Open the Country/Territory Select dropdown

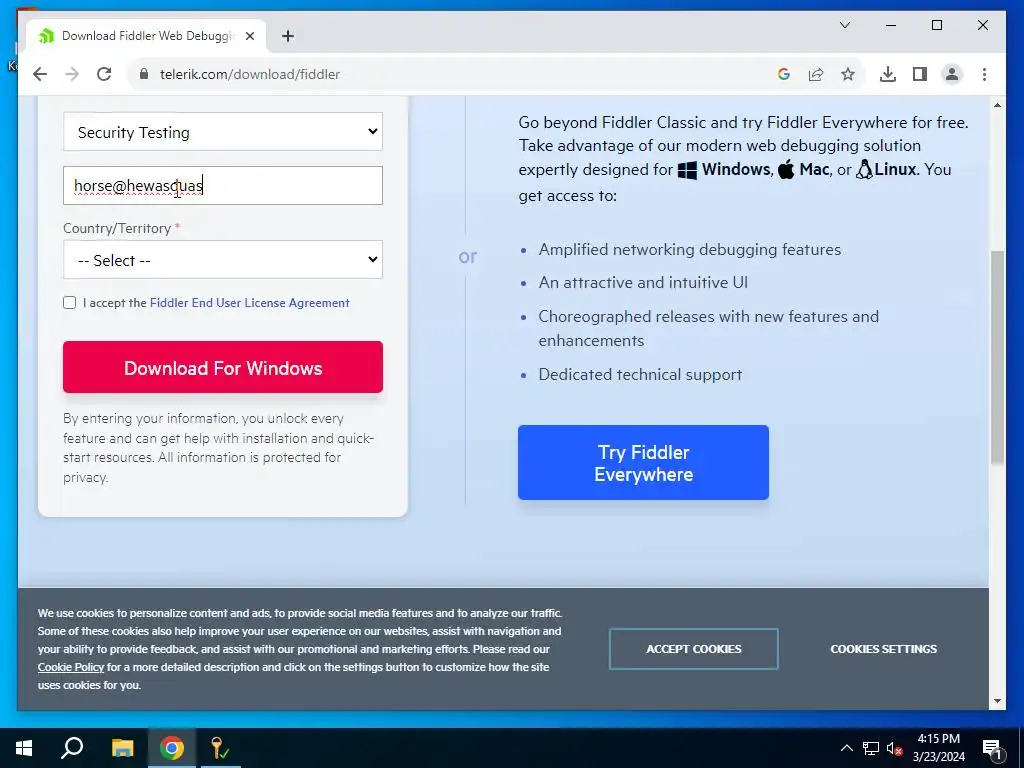point(223,260)
